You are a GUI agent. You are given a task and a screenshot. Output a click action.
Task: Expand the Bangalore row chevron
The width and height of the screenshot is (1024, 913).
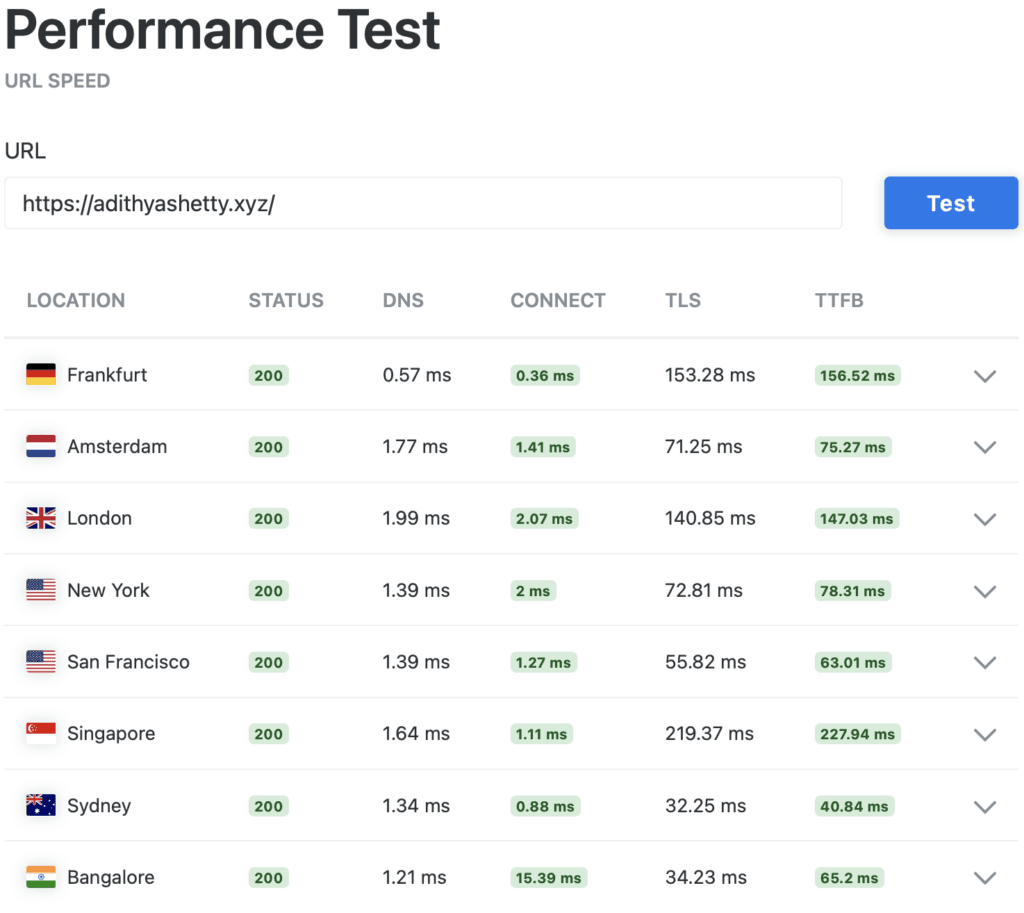[984, 878]
